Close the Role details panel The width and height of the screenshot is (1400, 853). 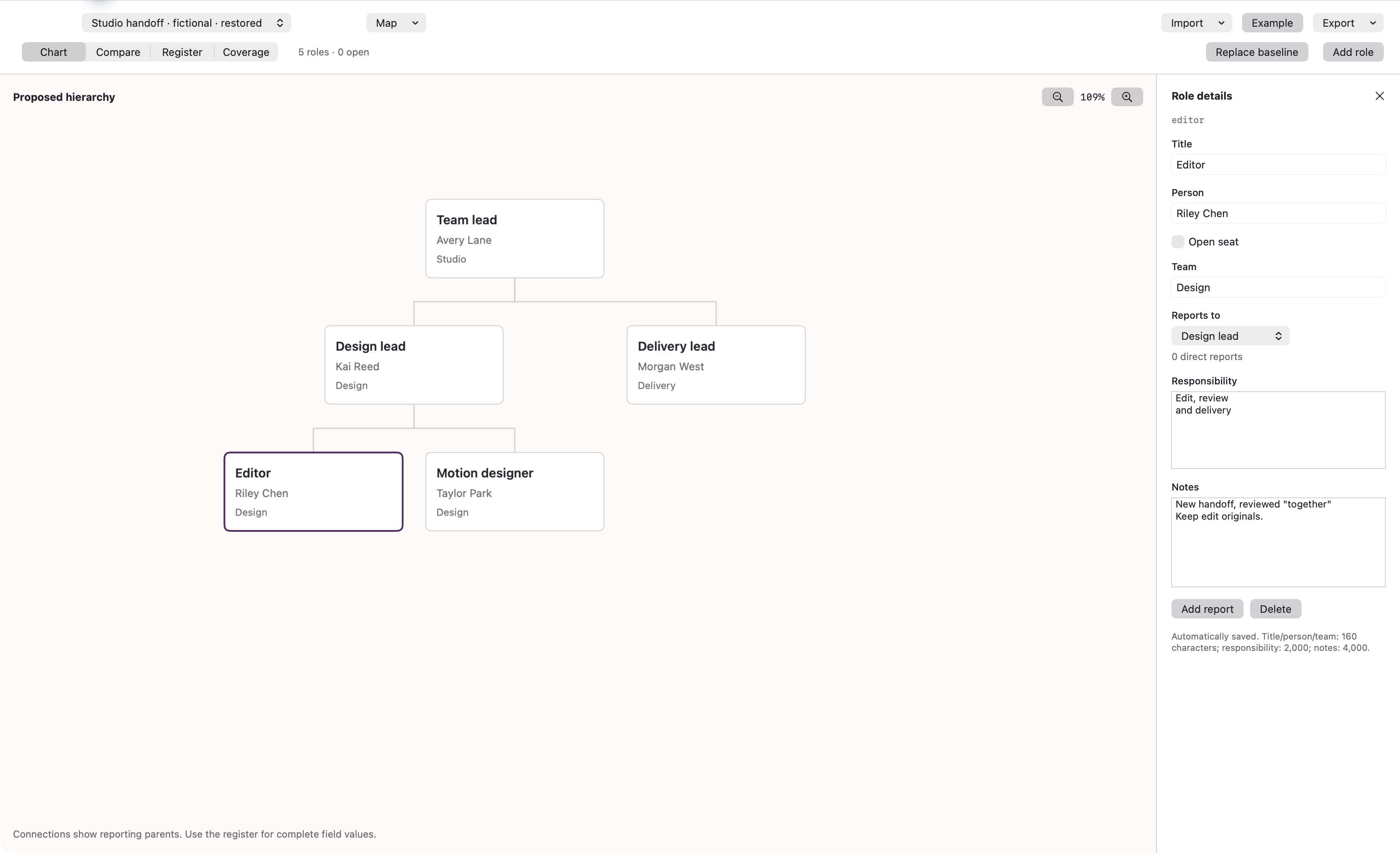pos(1379,96)
